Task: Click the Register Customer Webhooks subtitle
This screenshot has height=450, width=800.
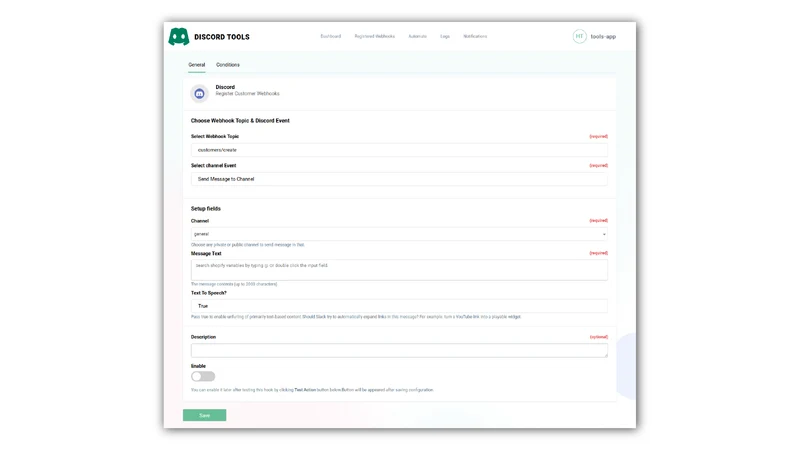Action: [x=247, y=94]
